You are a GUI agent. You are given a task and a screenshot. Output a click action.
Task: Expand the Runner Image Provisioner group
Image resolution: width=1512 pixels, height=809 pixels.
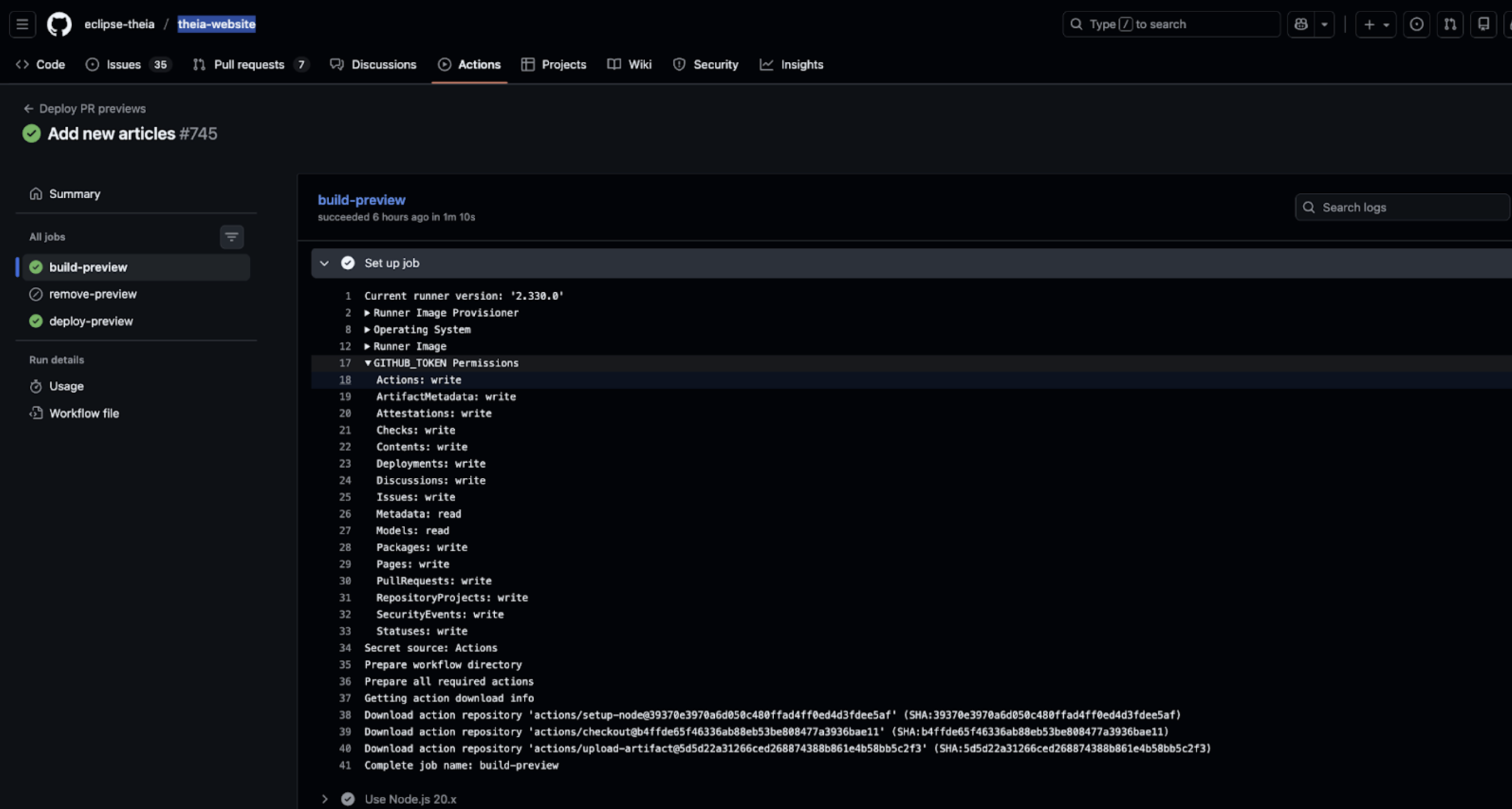(x=367, y=313)
